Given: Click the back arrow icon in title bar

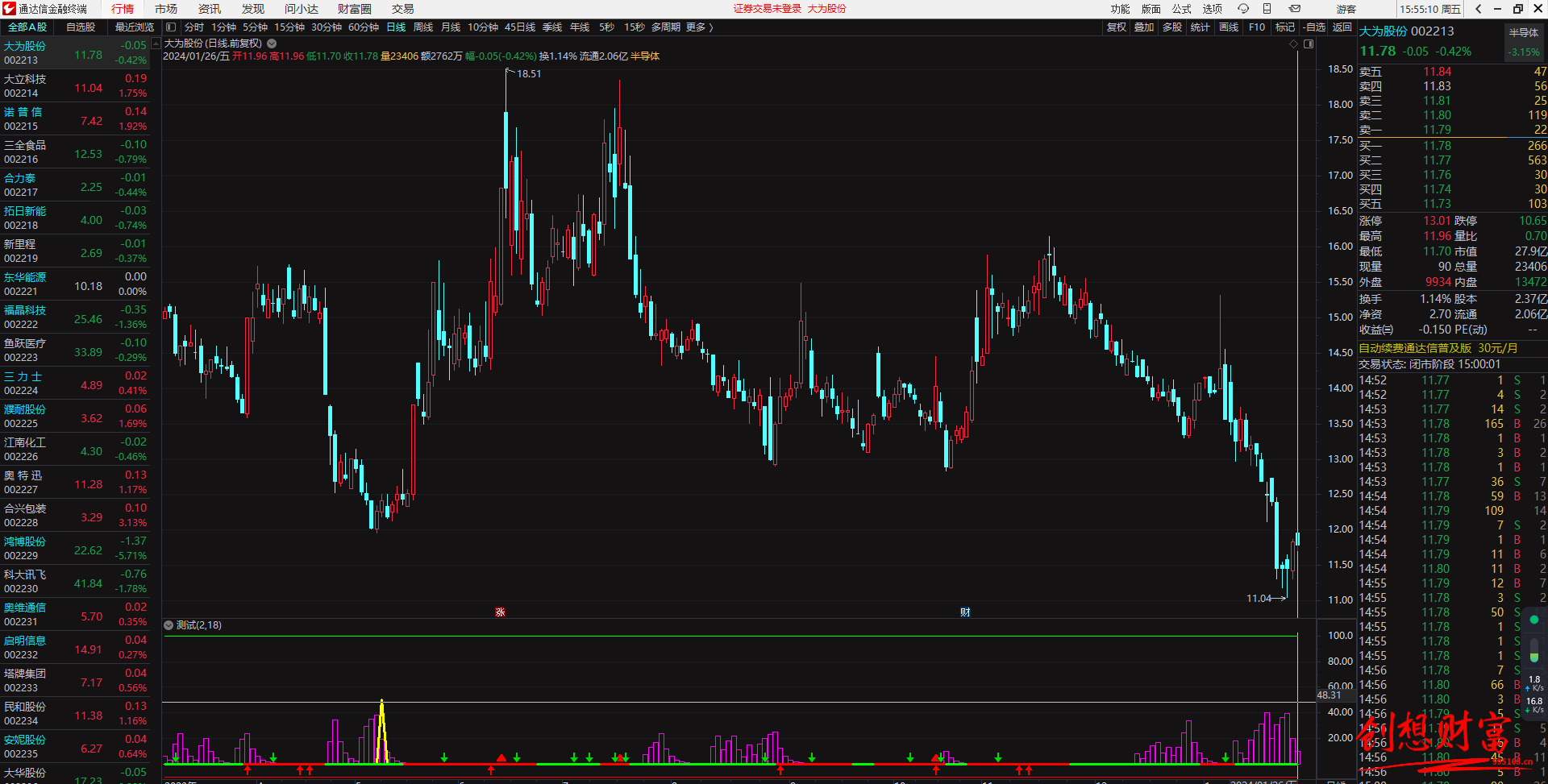Looking at the screenshot, I should tap(1478, 9).
